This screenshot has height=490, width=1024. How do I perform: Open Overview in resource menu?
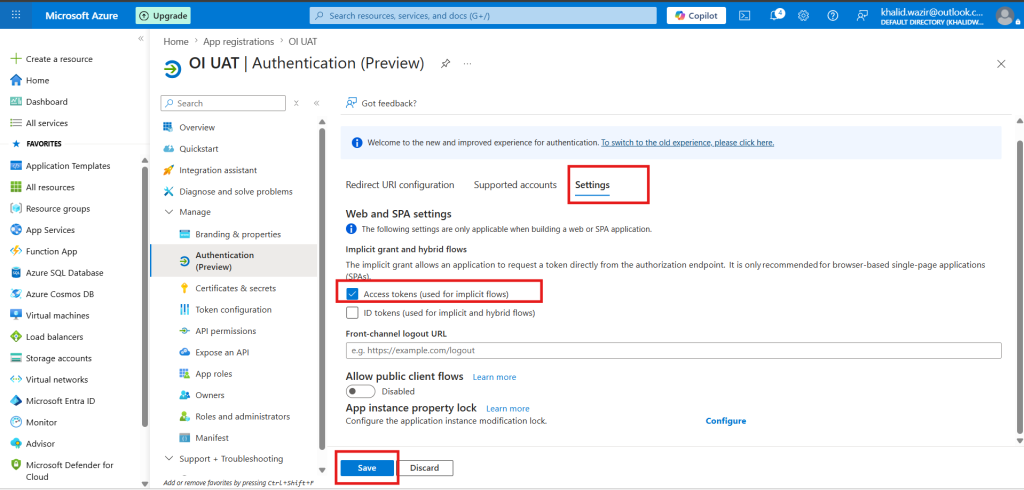(x=197, y=127)
